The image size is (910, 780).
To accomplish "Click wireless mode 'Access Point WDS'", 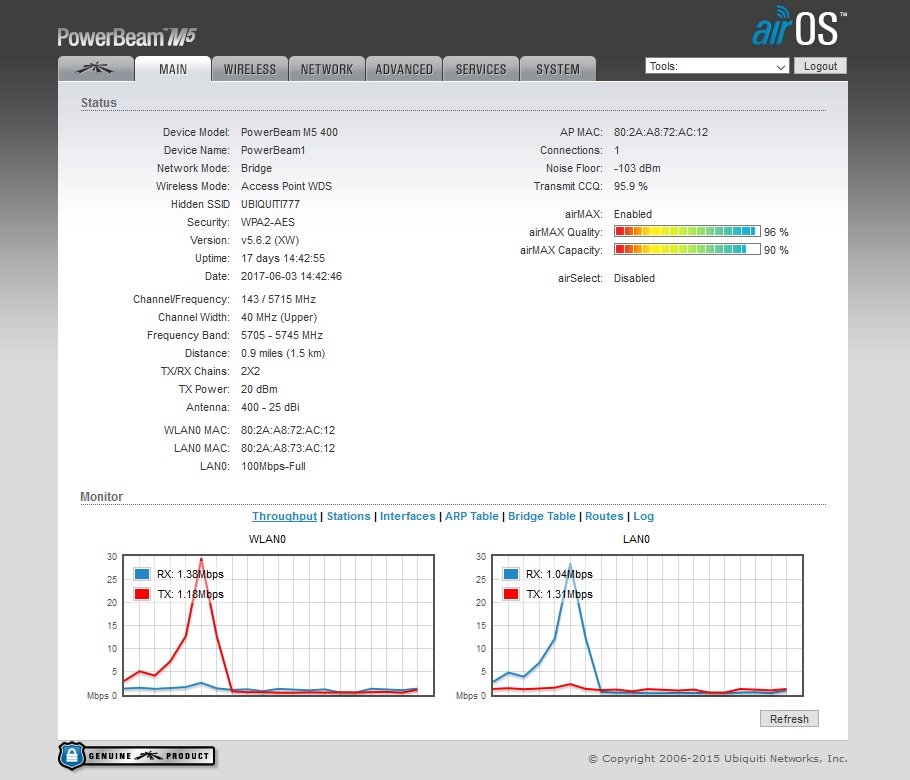I will click(286, 186).
